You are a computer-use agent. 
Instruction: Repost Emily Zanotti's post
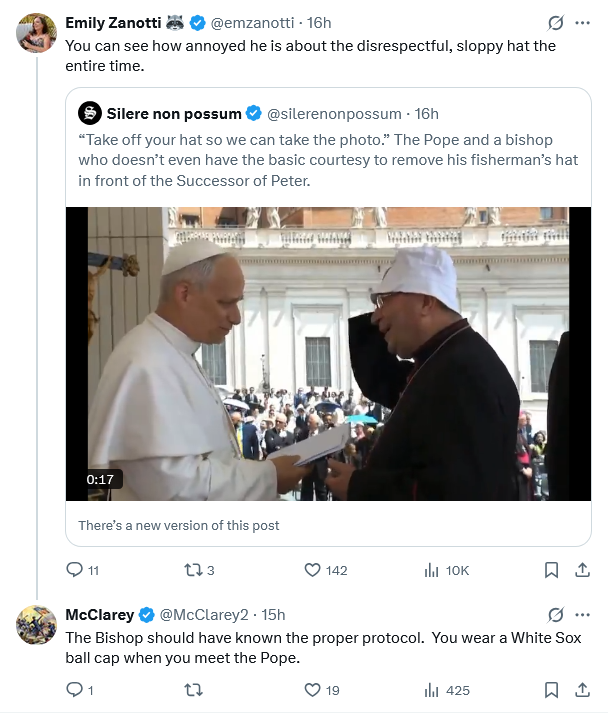[195, 570]
